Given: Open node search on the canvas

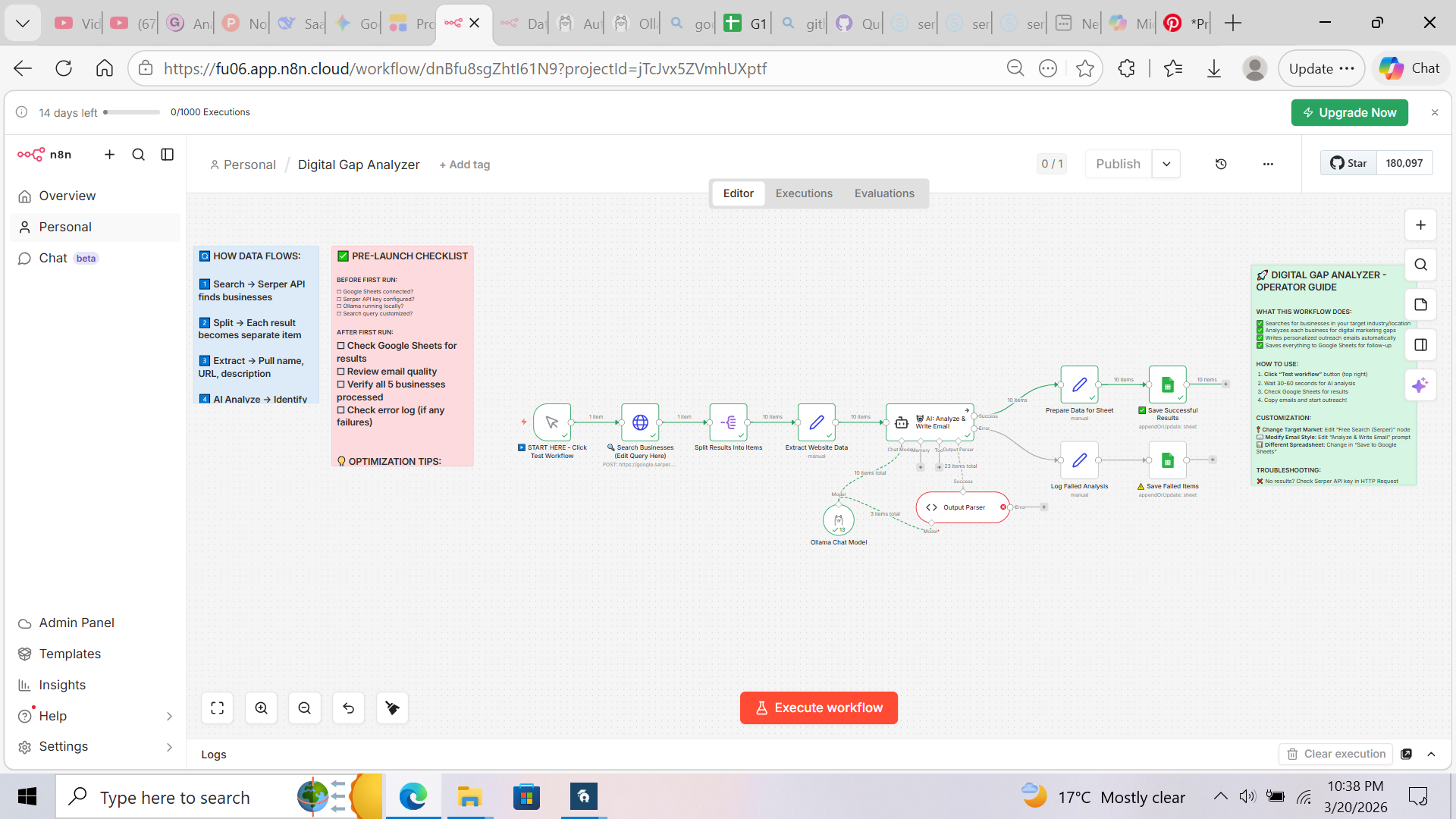Looking at the screenshot, I should (1421, 265).
